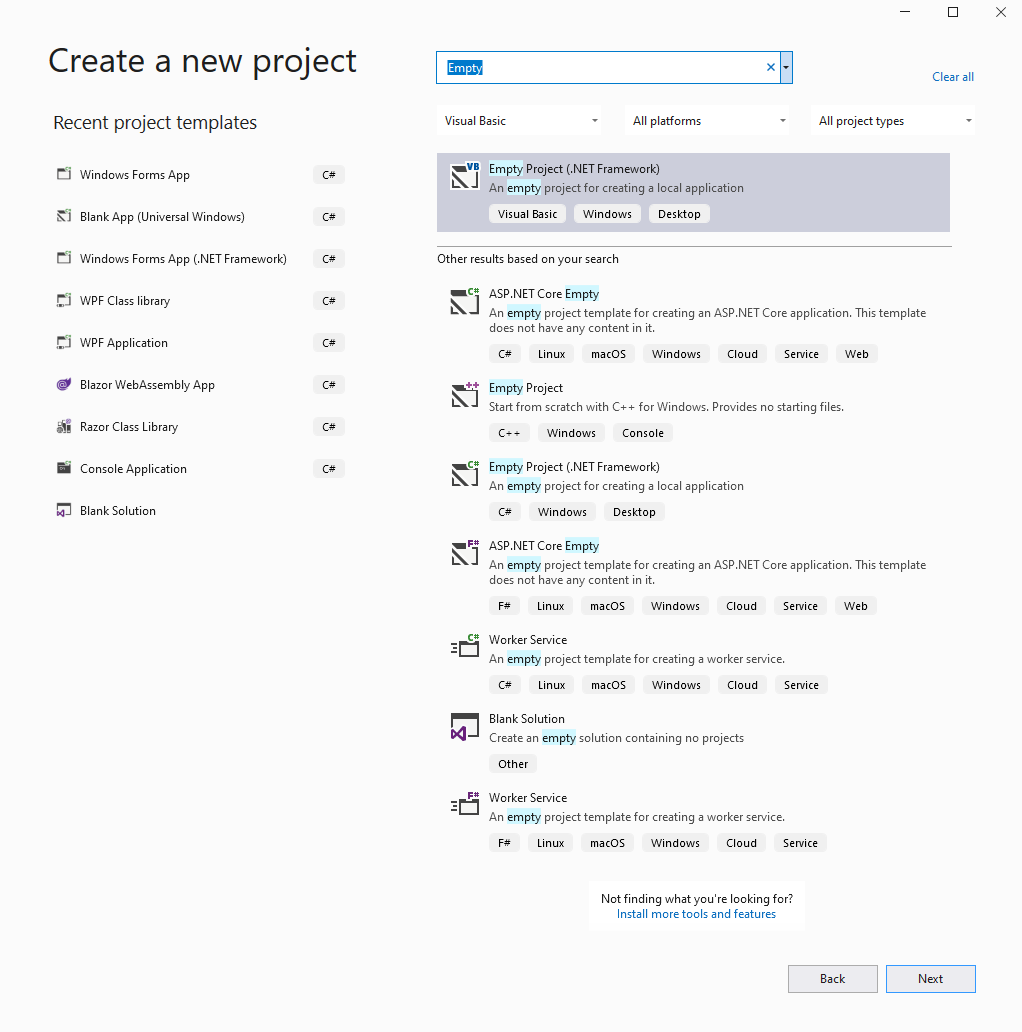
Task: Click the C# badge next to WPF Application
Action: click(329, 343)
